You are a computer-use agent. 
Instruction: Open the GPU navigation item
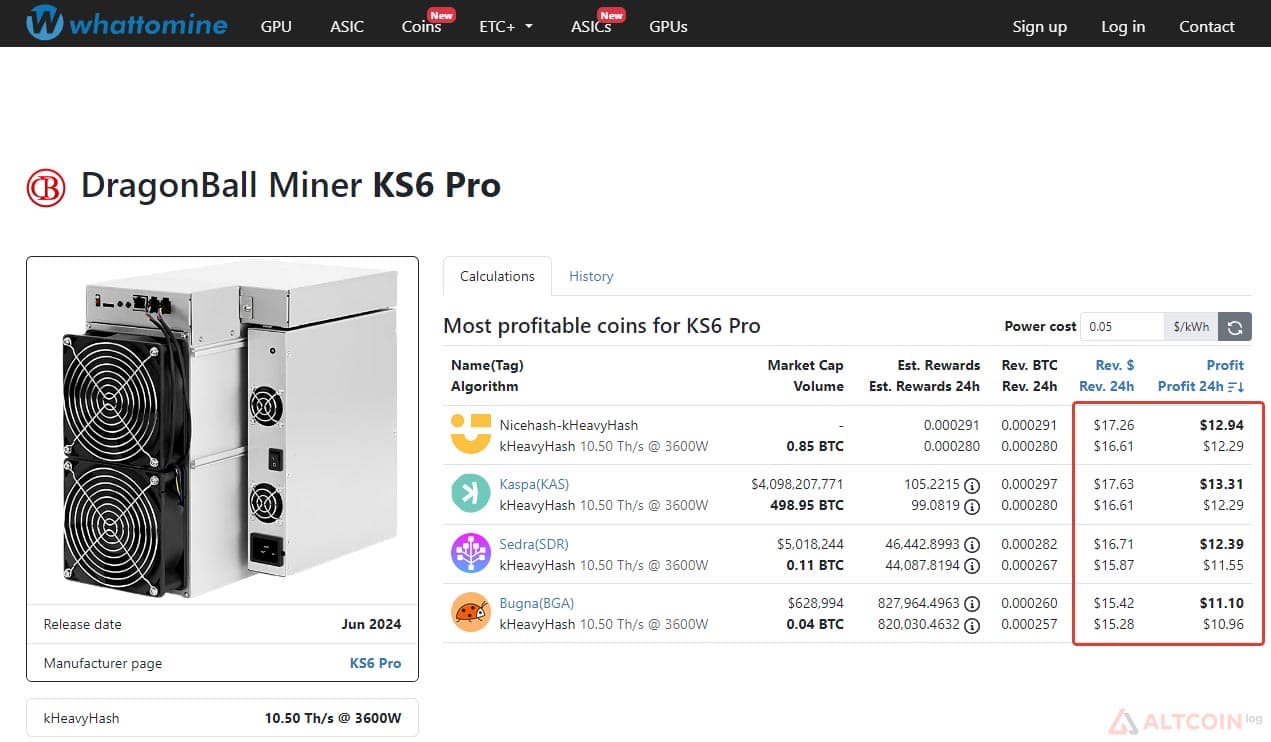click(276, 27)
